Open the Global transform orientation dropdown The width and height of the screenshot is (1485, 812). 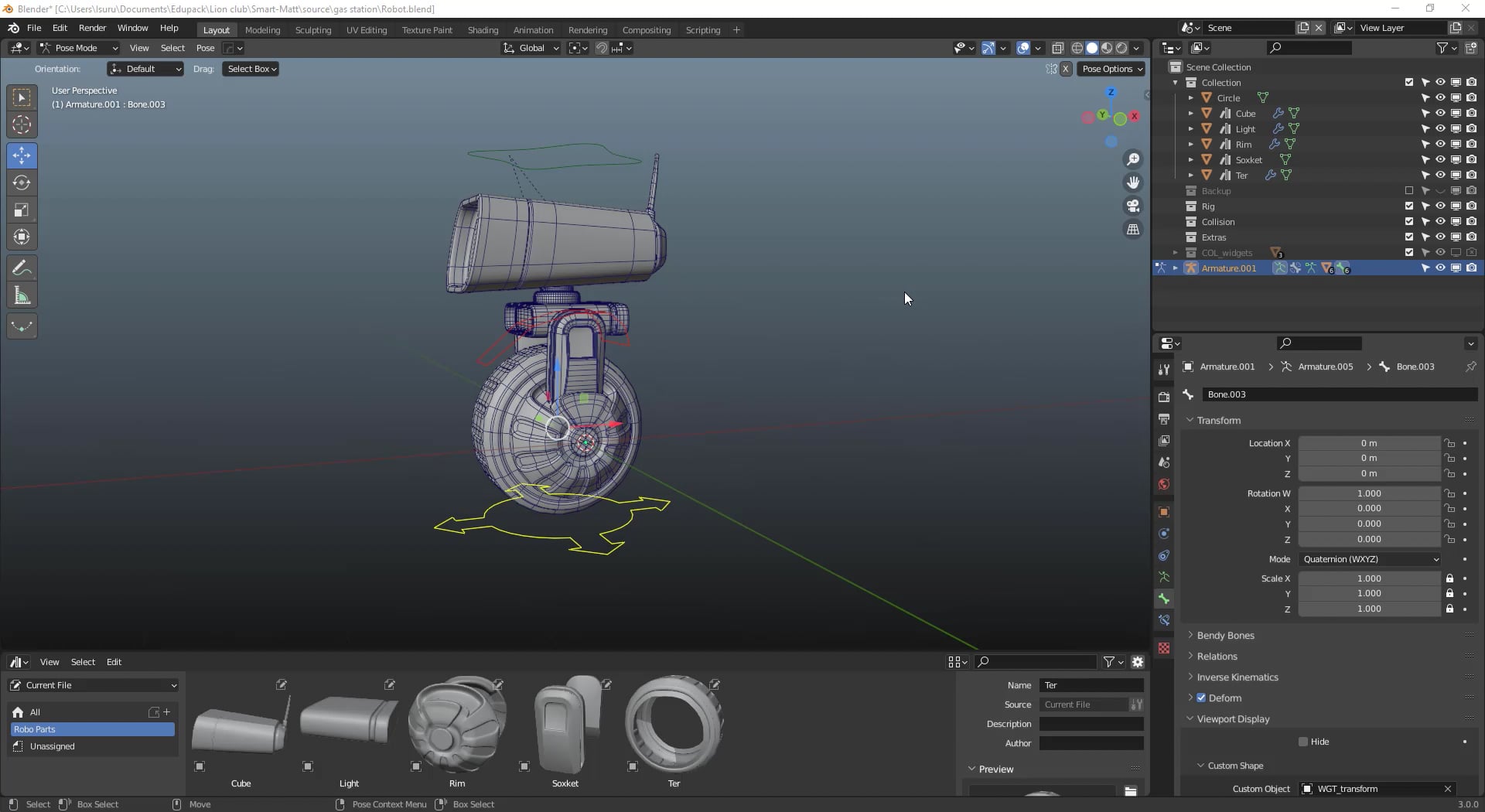pyautogui.click(x=531, y=48)
